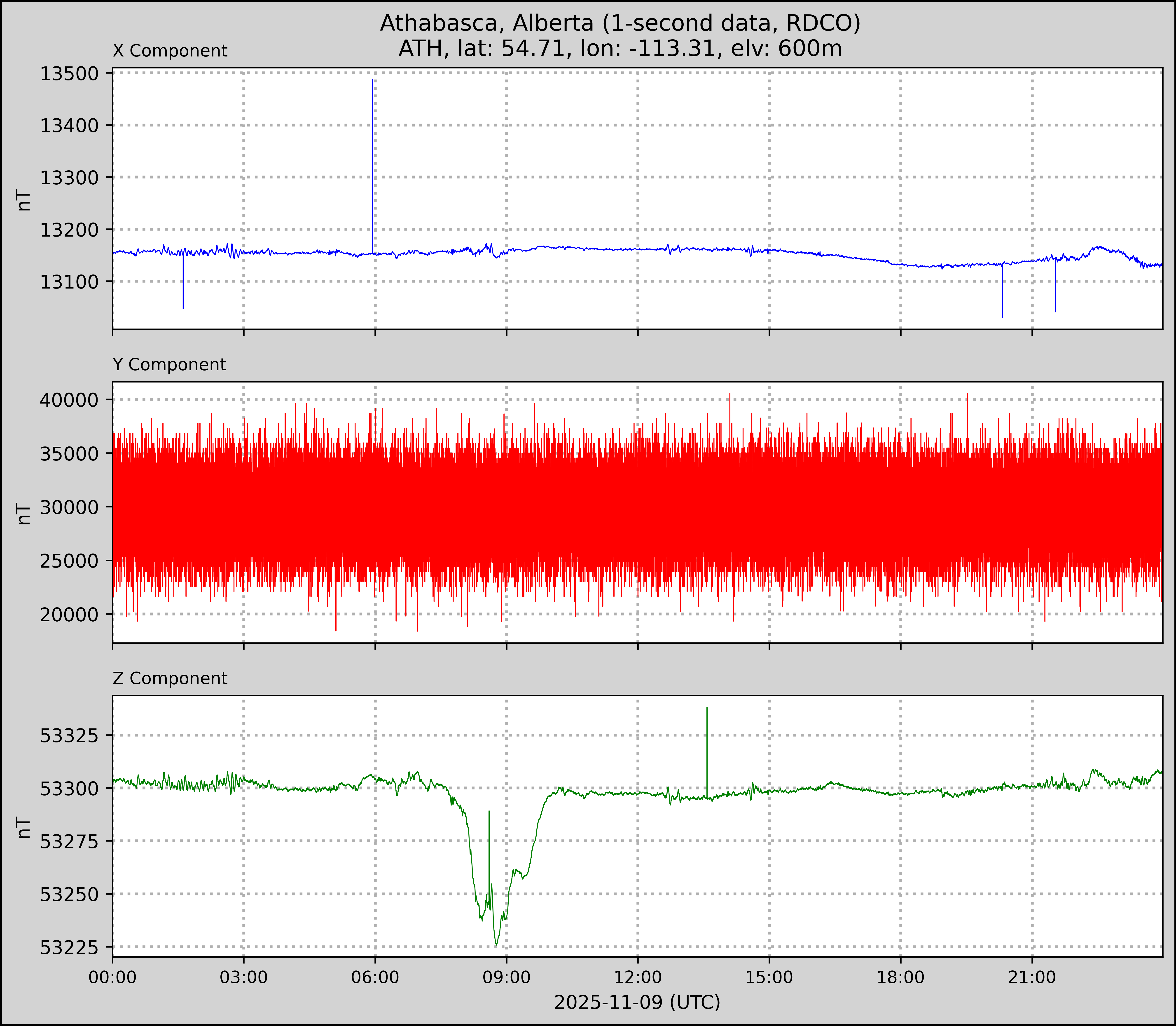Click the 'X Component' panel label
Image resolution: width=1176 pixels, height=1026 pixels.
(x=170, y=51)
